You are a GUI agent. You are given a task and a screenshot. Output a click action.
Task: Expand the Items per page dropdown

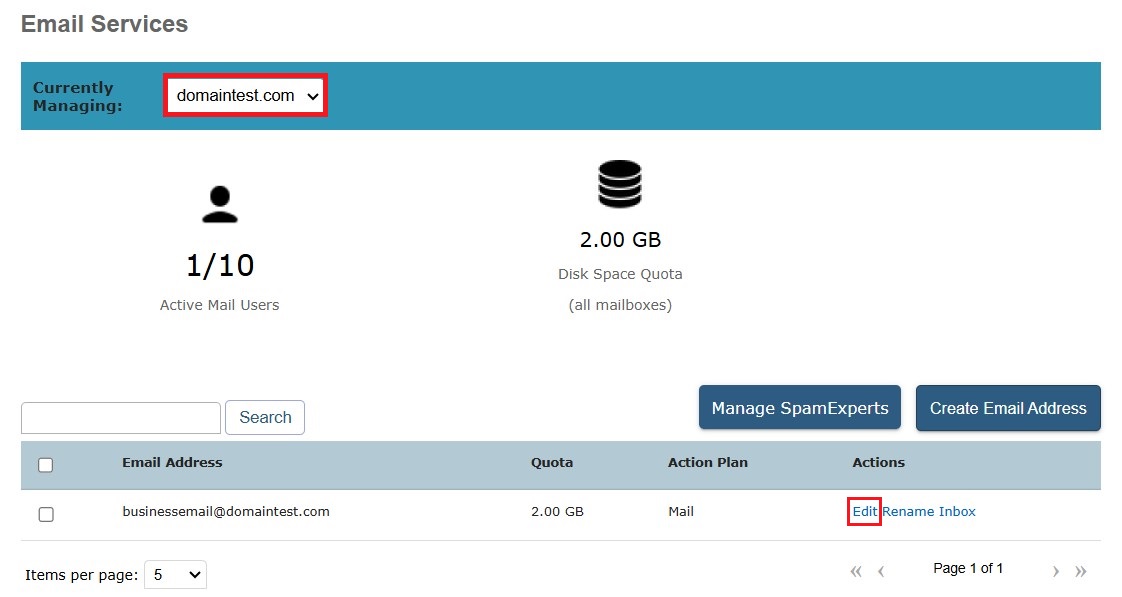click(176, 575)
